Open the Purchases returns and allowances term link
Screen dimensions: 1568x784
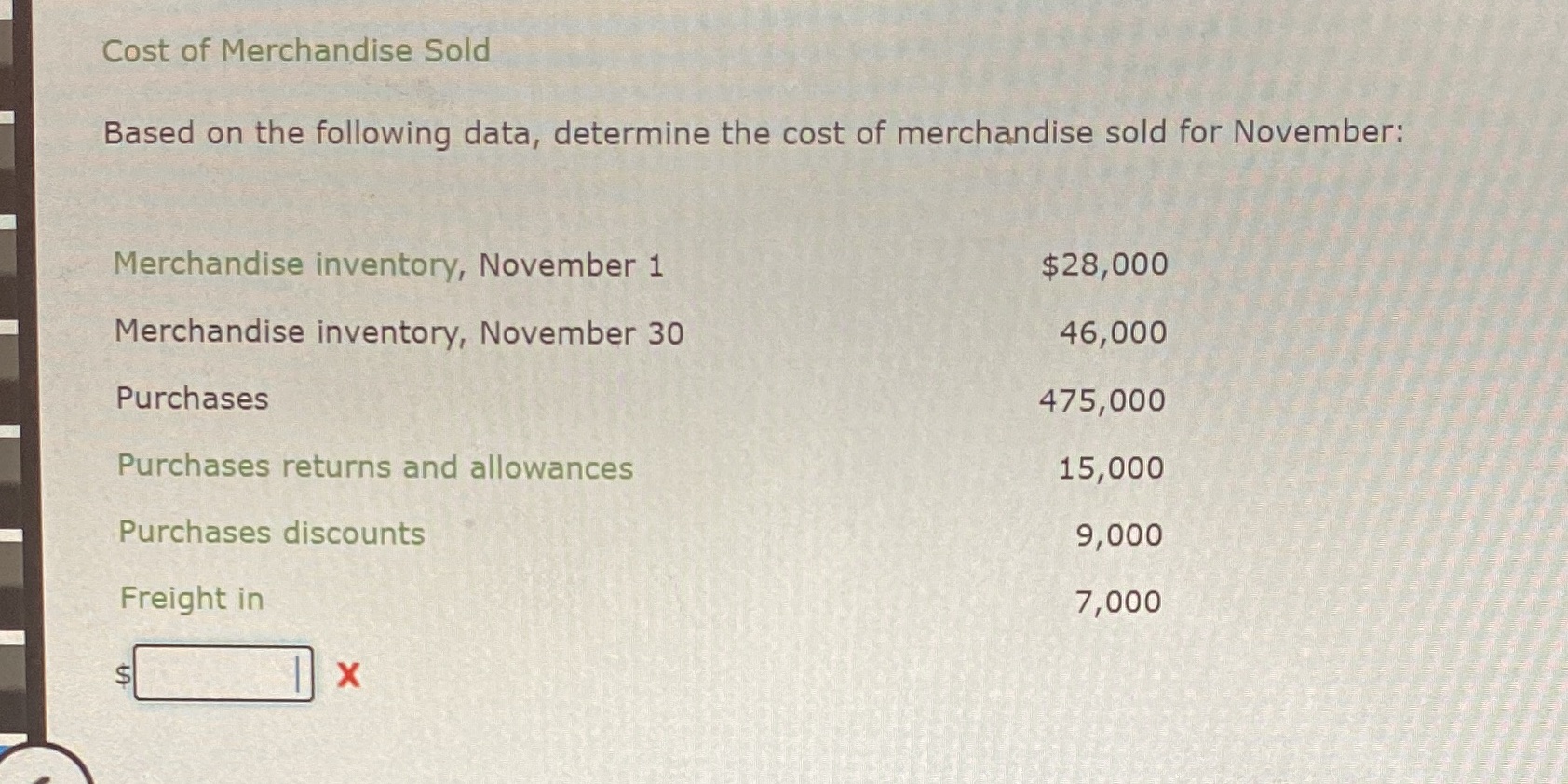[375, 466]
